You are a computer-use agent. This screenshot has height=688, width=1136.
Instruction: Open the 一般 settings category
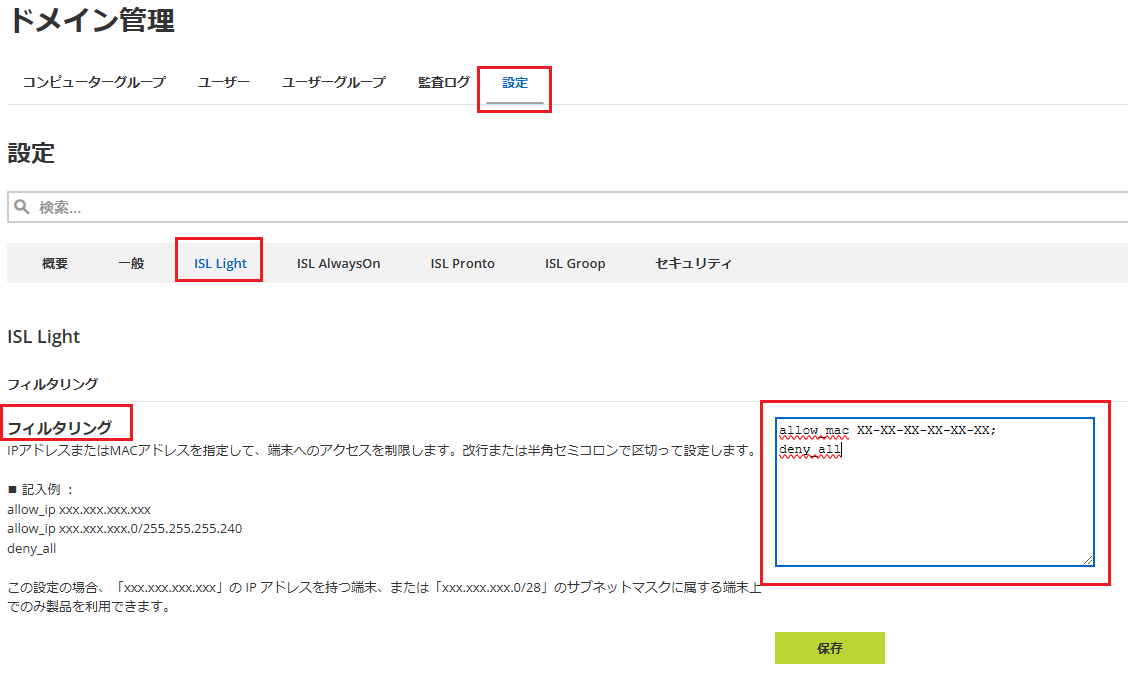tap(131, 264)
